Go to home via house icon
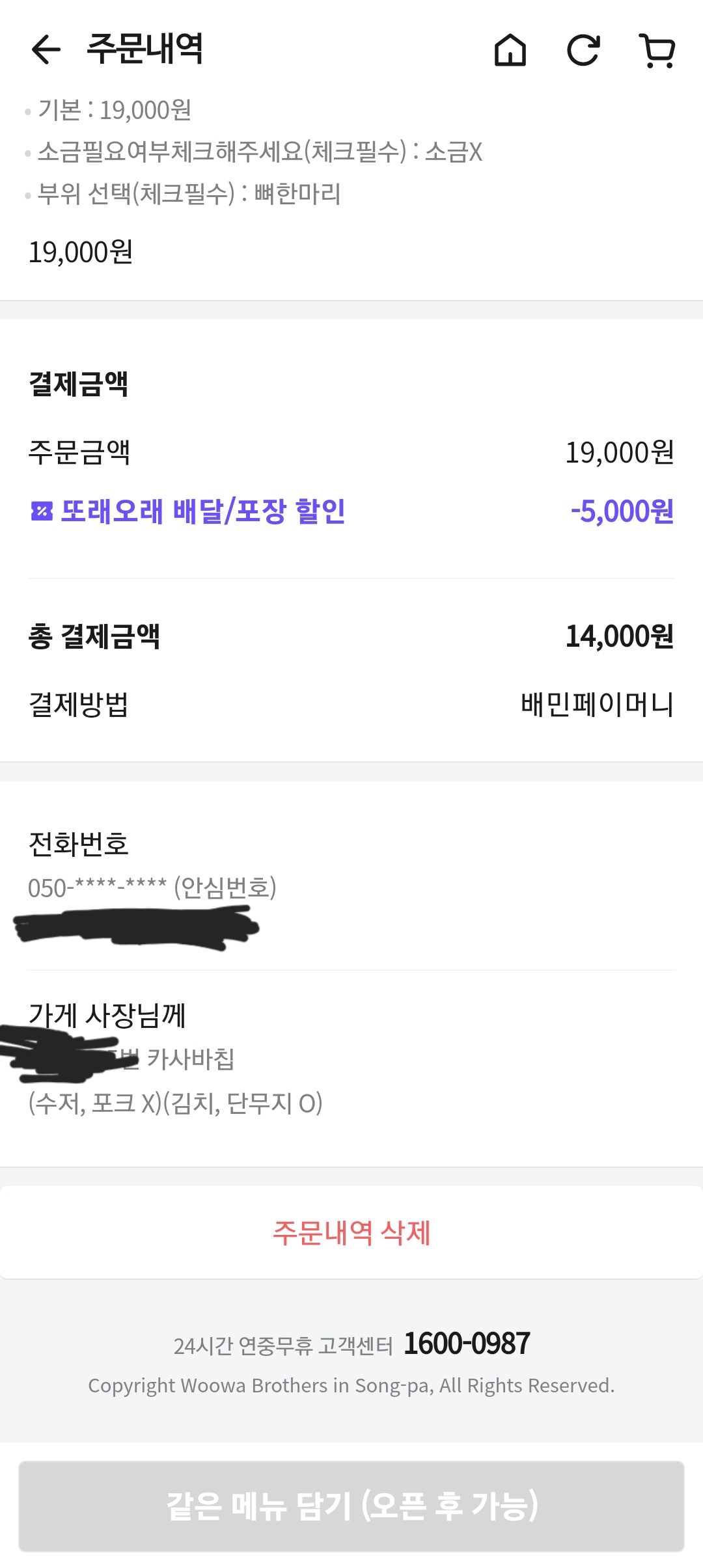Viewport: 703px width, 1568px height. pos(510,50)
